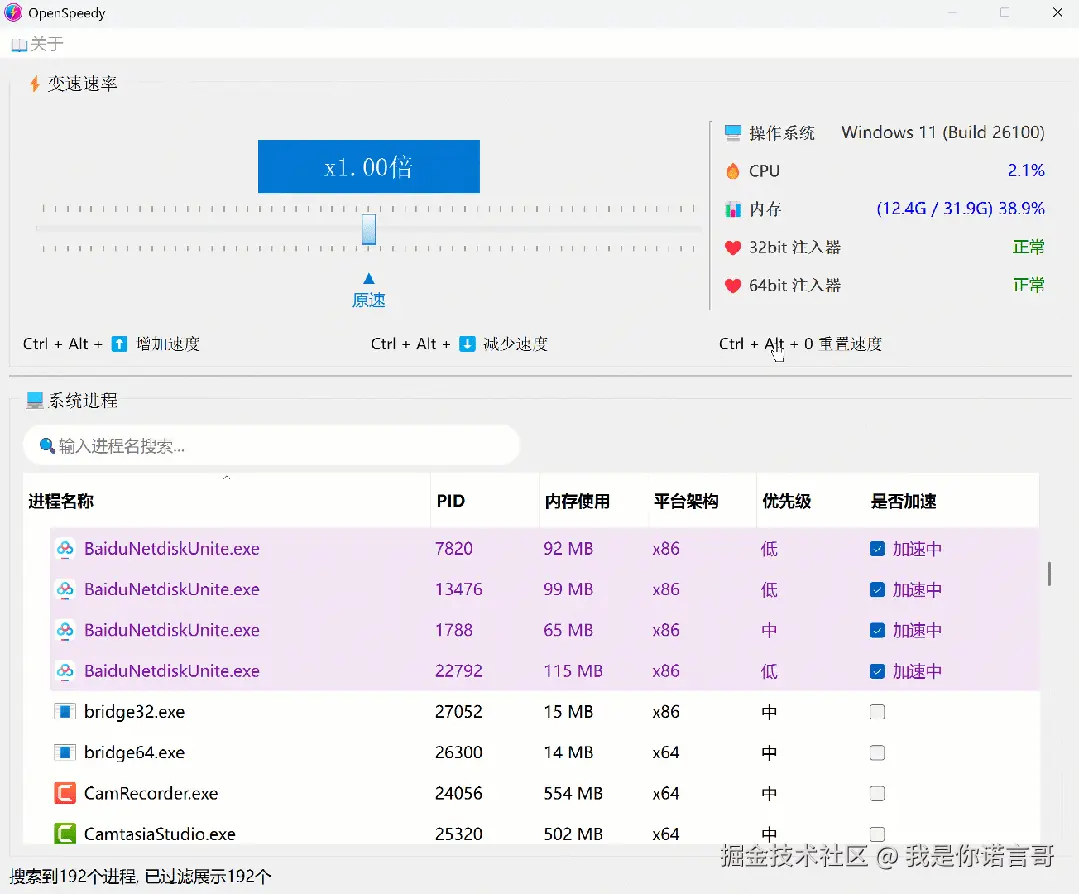
Task: Close the OpenSpeedy window
Action: click(1058, 12)
